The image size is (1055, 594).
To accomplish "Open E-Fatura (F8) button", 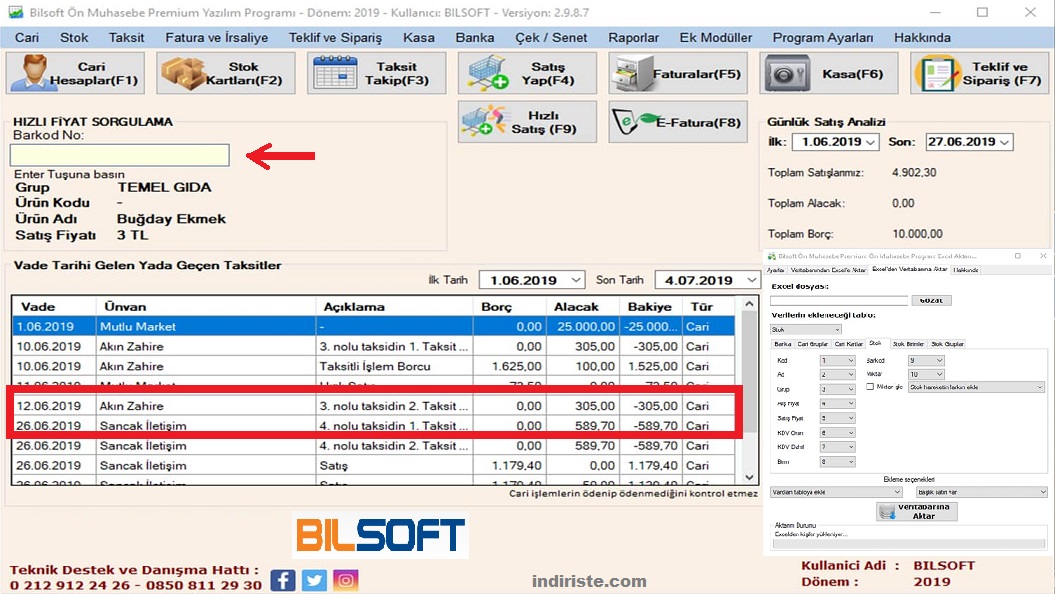I will point(678,122).
